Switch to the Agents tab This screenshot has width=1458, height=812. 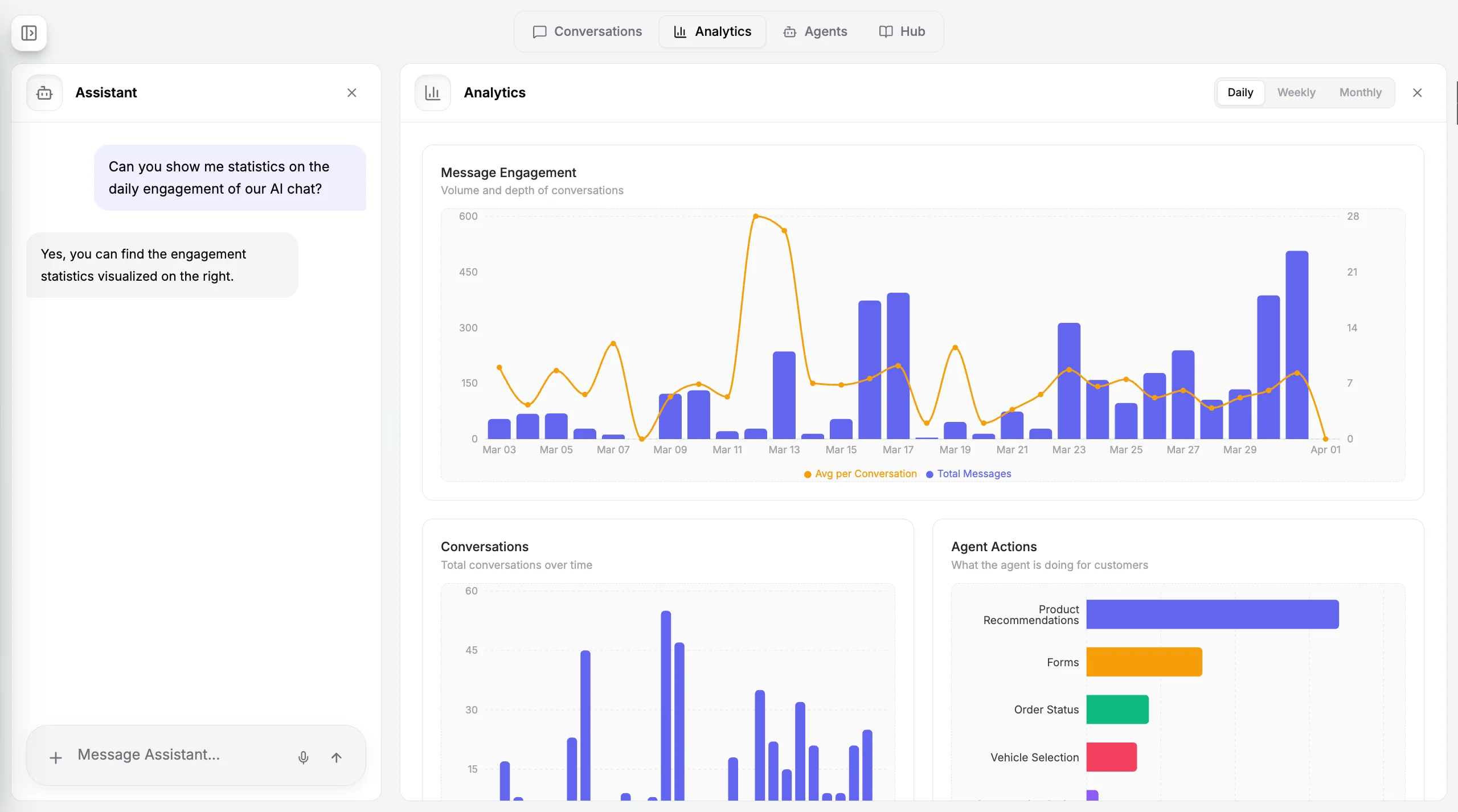pos(816,31)
